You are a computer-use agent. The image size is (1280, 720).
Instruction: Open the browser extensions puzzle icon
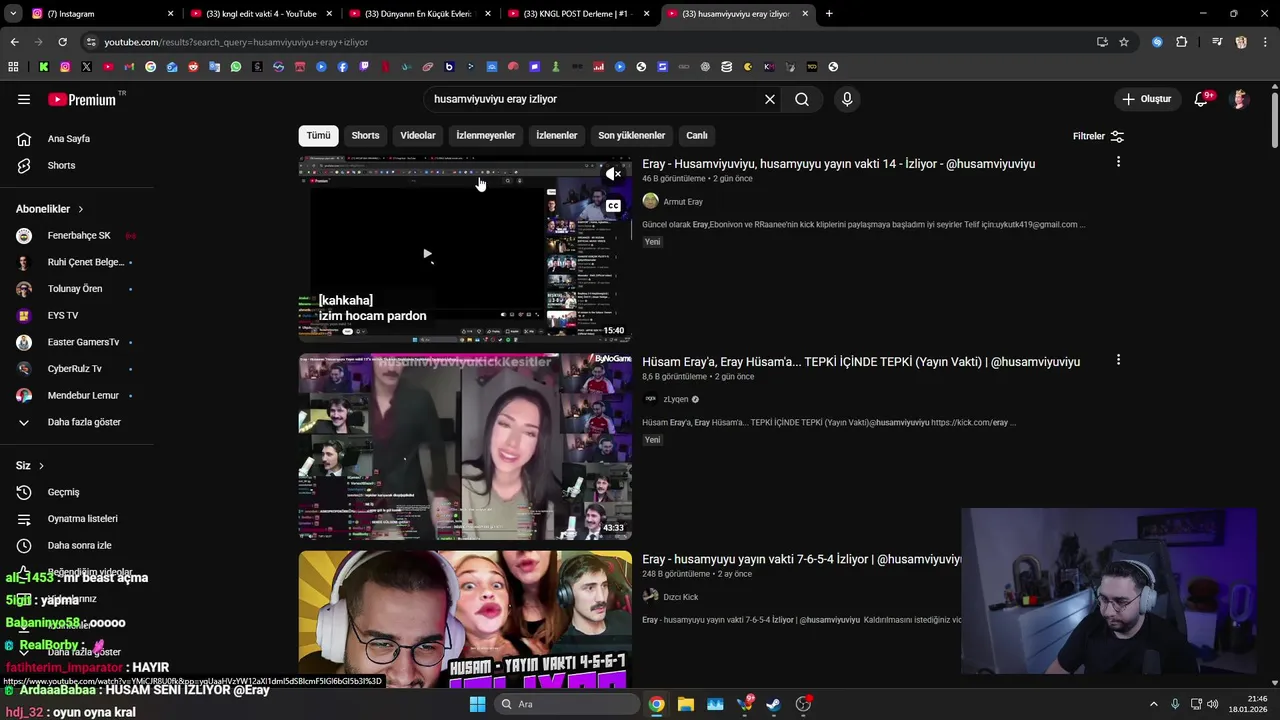[1182, 42]
